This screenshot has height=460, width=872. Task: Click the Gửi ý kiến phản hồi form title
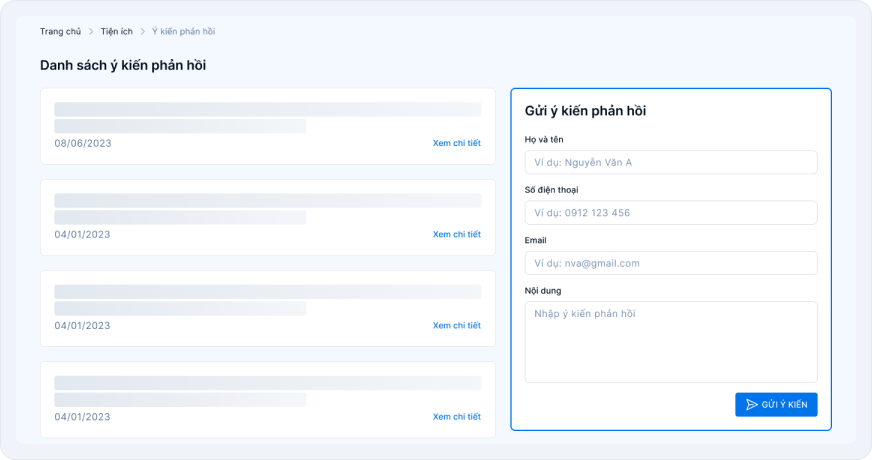coord(585,111)
